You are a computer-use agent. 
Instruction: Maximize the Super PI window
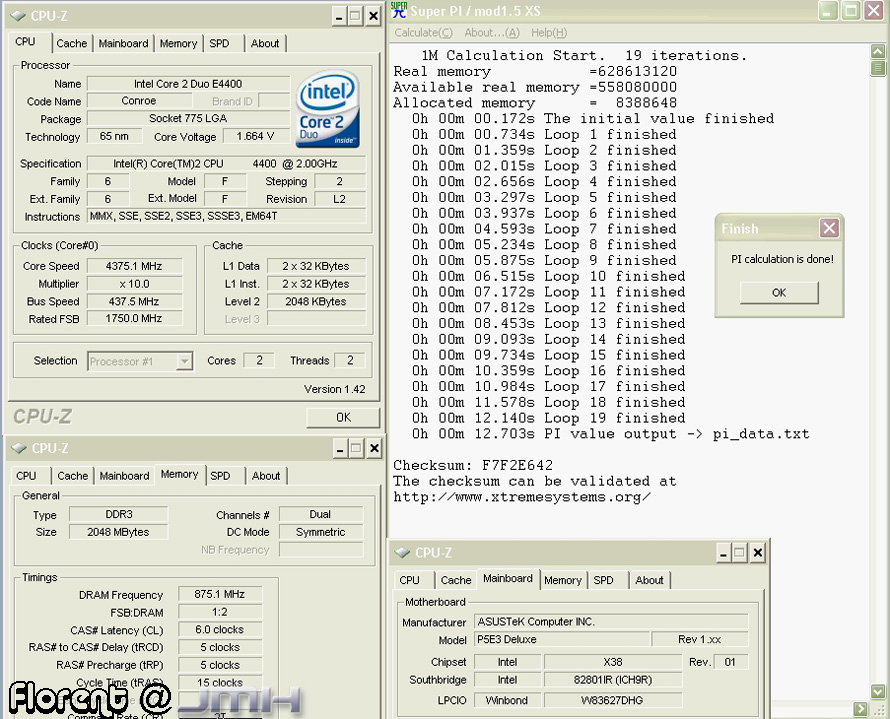pos(851,10)
